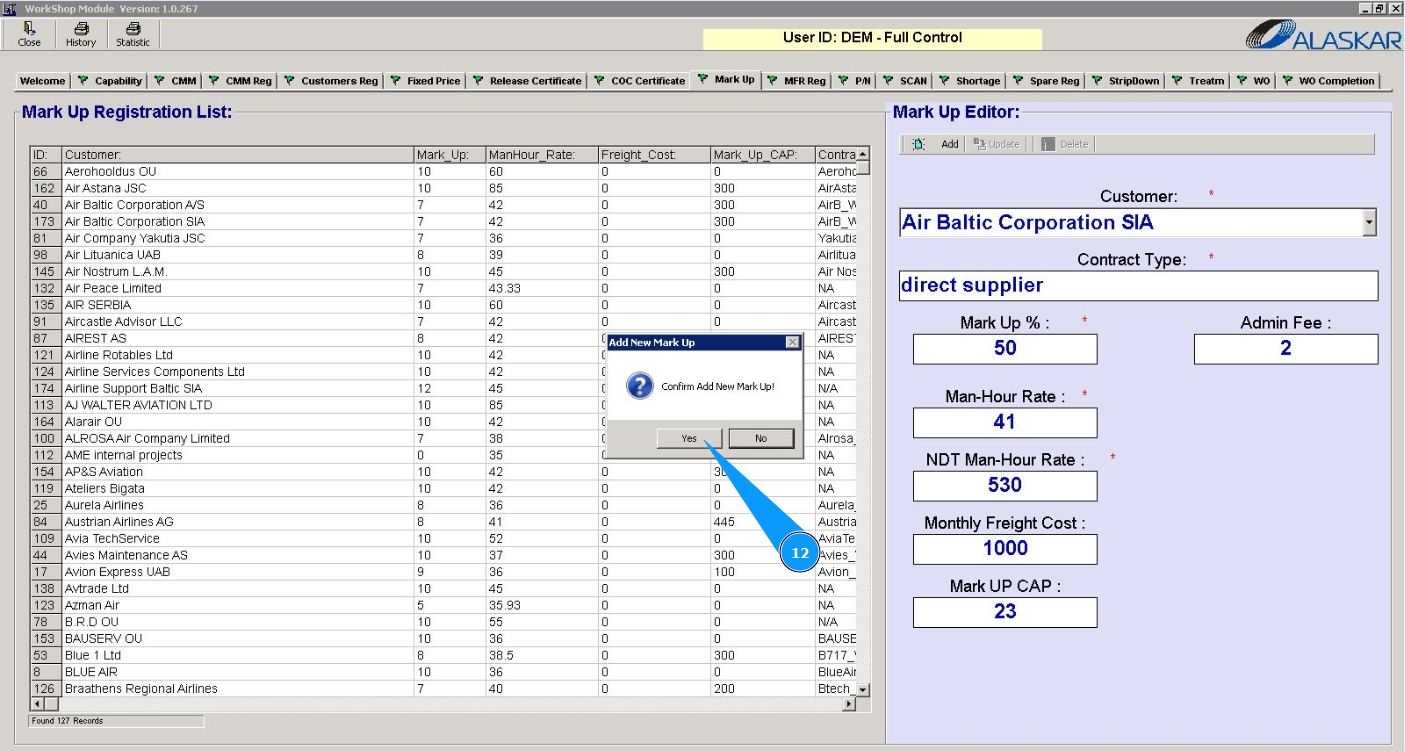Select the Air Lituanica UAB row

coord(443,255)
